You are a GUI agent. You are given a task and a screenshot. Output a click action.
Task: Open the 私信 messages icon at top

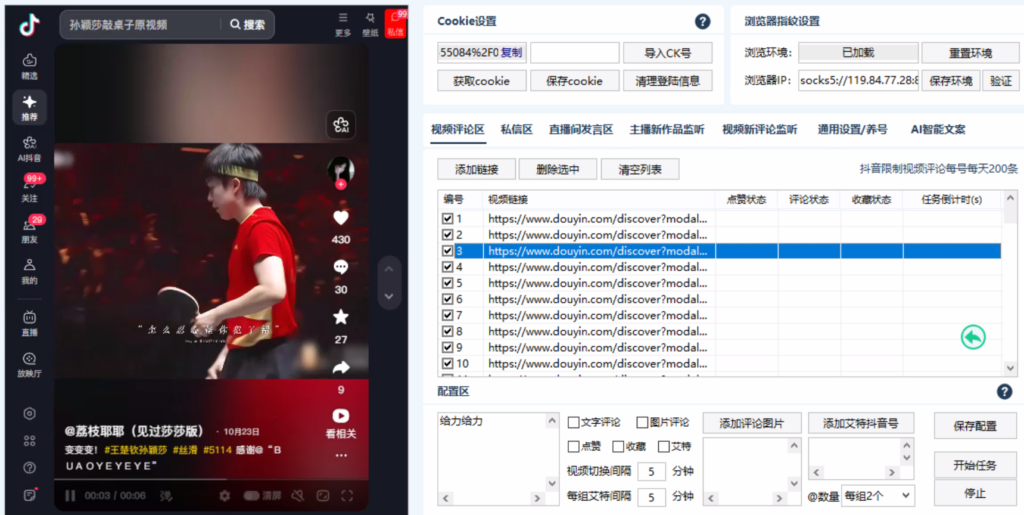[x=396, y=23]
